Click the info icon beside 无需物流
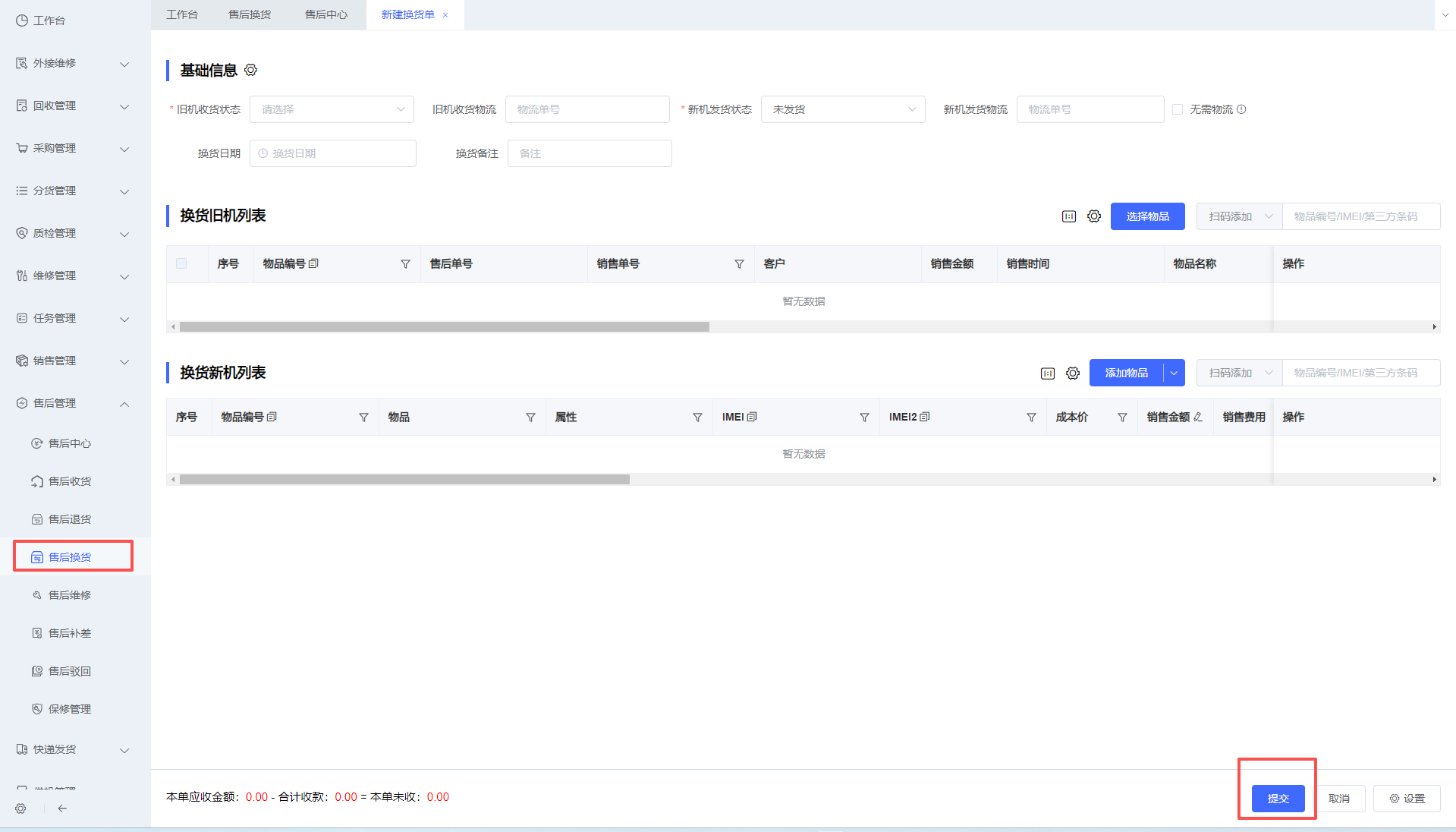This screenshot has height=832, width=1456. pos(1241,109)
